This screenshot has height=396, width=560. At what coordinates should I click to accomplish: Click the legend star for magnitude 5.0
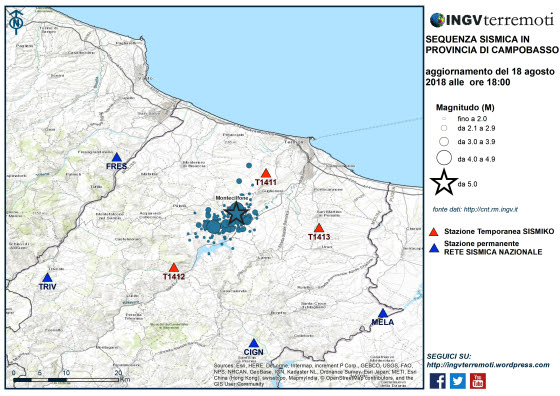click(444, 182)
